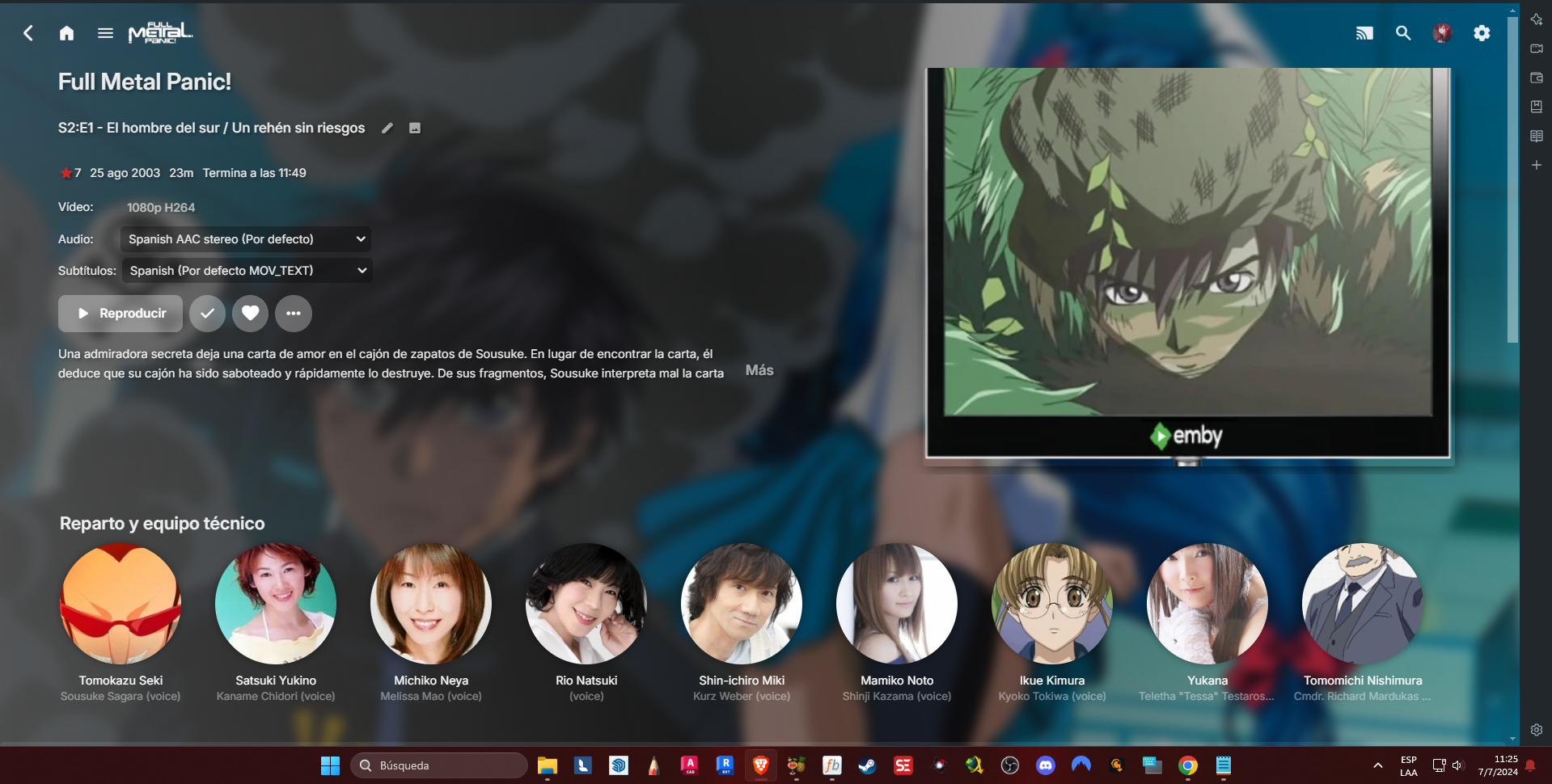Click the cast to device icon

click(1364, 33)
